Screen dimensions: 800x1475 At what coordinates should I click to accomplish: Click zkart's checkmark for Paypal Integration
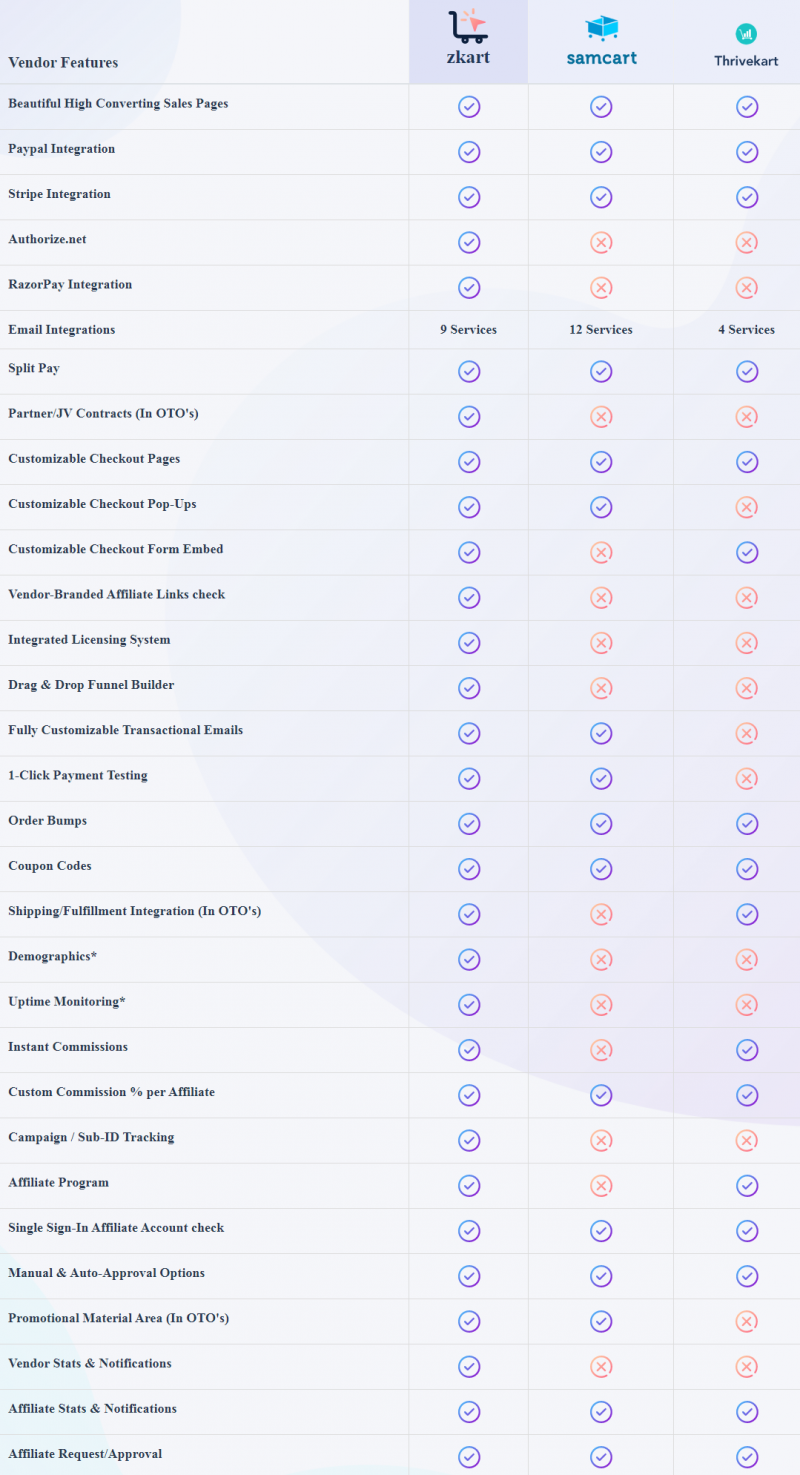click(x=469, y=152)
